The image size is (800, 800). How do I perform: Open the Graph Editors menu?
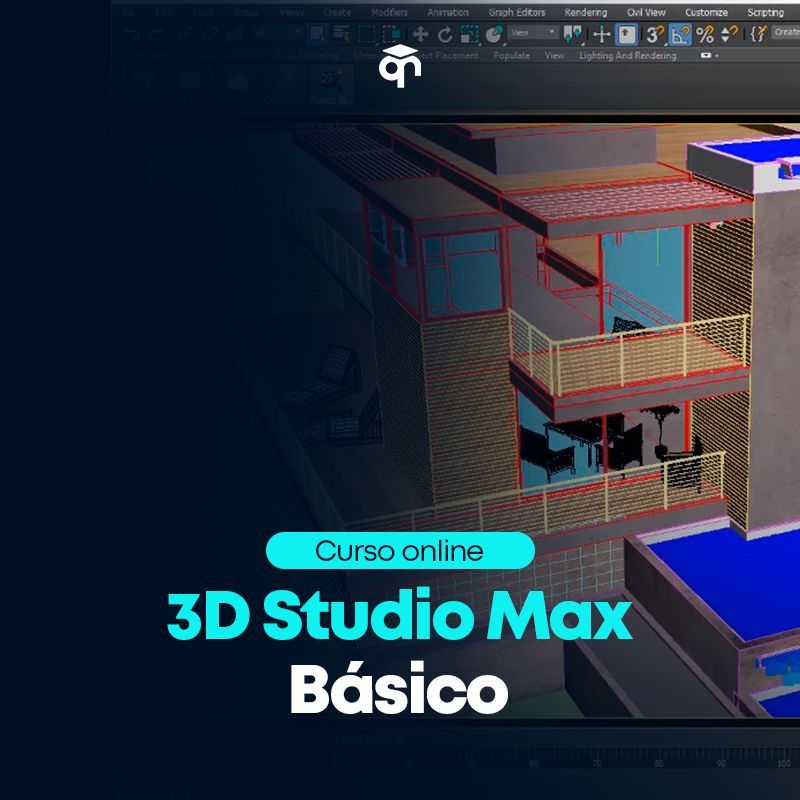(515, 12)
